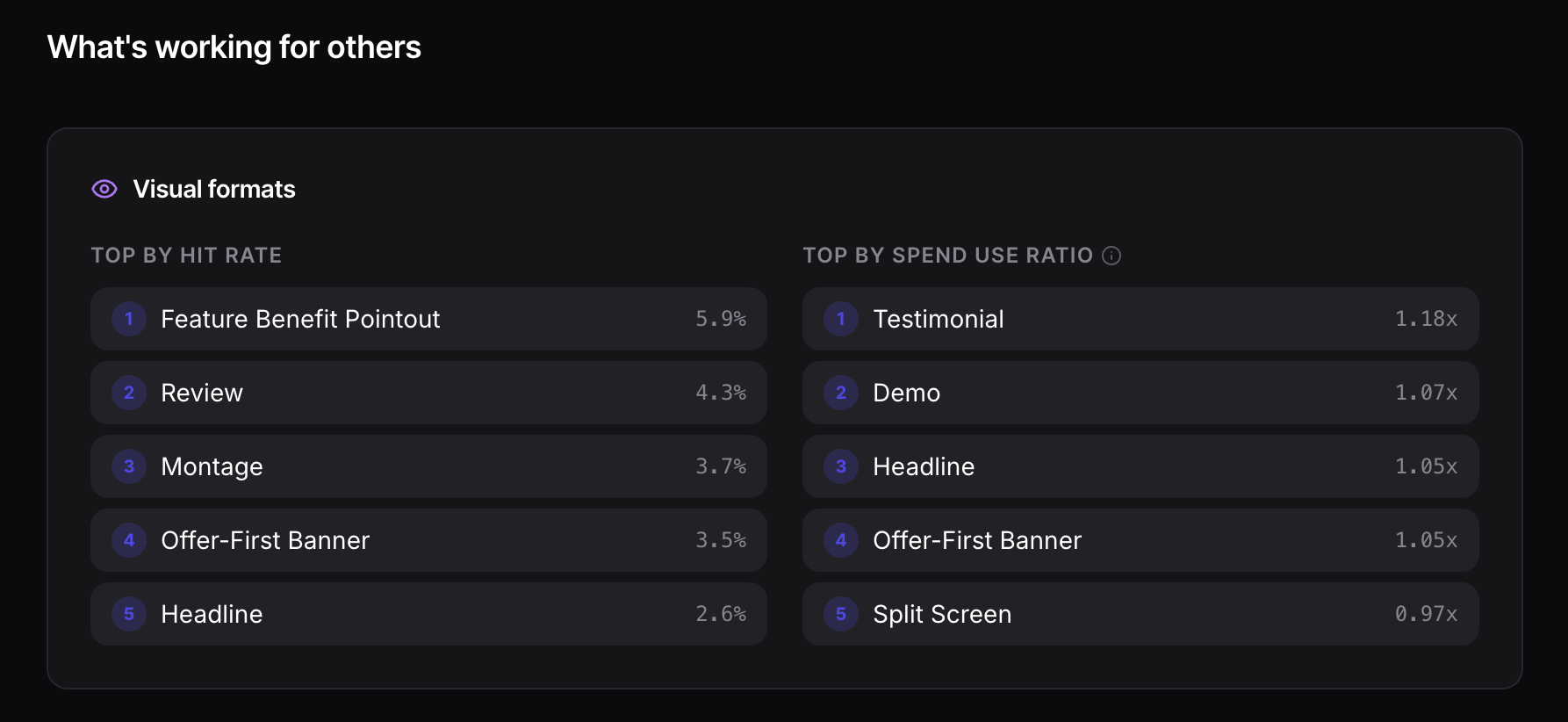
Task: Click the info icon next to TOP BY SPEND USE RATIO
Action: [x=1112, y=256]
